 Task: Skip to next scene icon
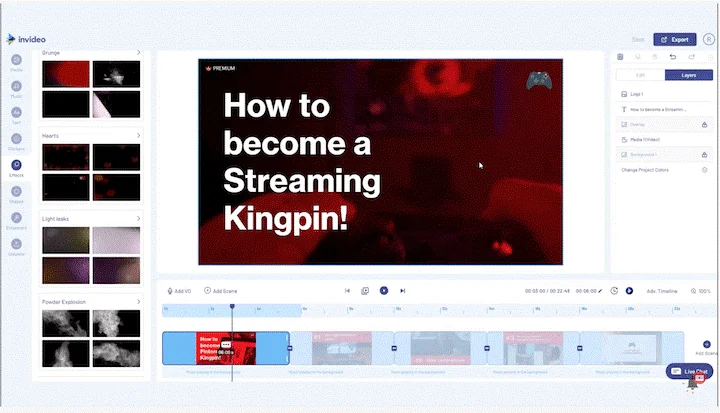[x=402, y=291]
